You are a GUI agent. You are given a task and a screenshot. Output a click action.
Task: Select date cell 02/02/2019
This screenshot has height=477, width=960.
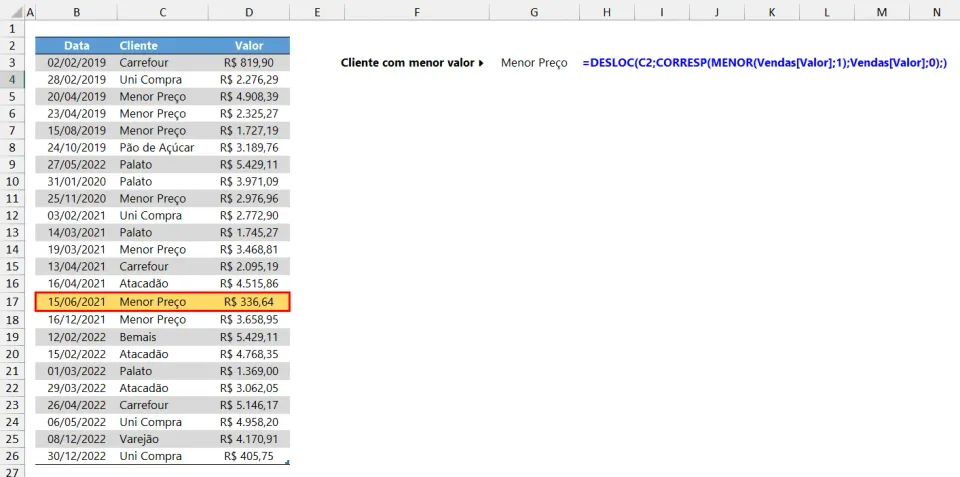coord(77,62)
